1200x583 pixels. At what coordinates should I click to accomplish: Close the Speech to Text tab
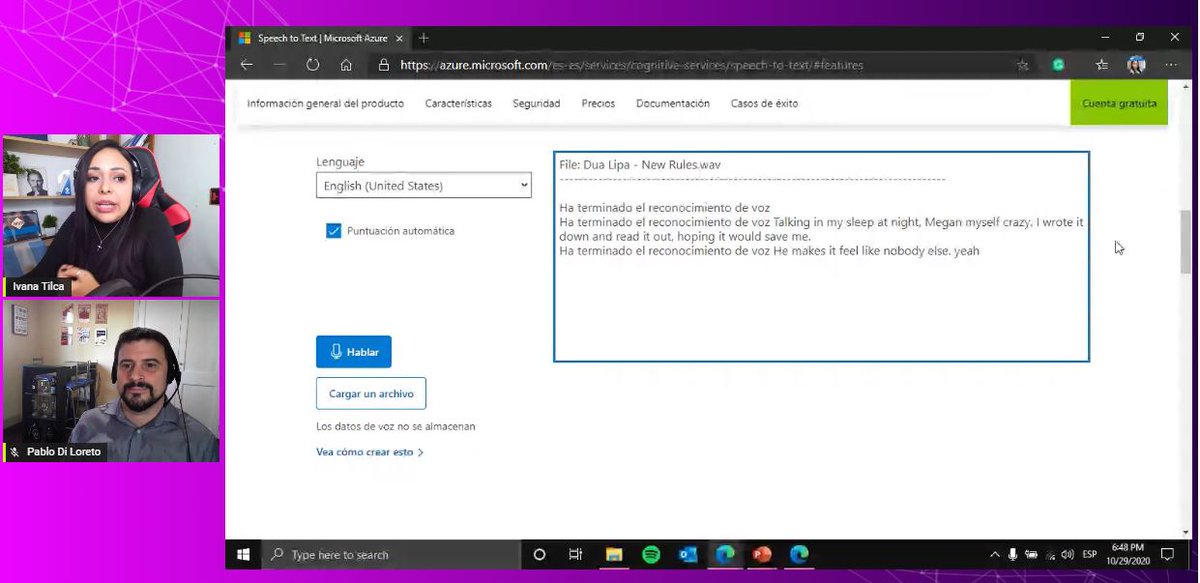(x=399, y=38)
